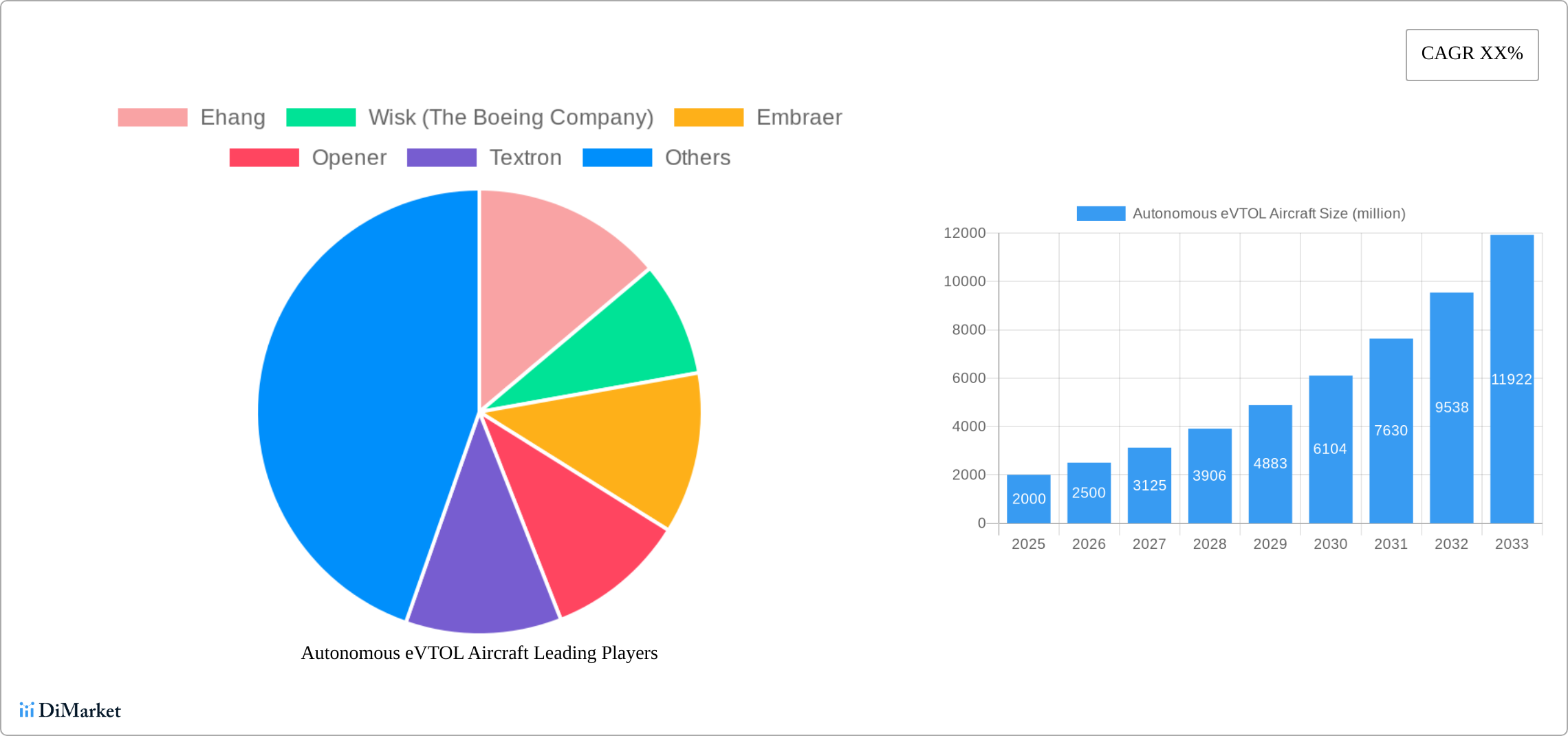Click the DiMarket link text

point(79,711)
